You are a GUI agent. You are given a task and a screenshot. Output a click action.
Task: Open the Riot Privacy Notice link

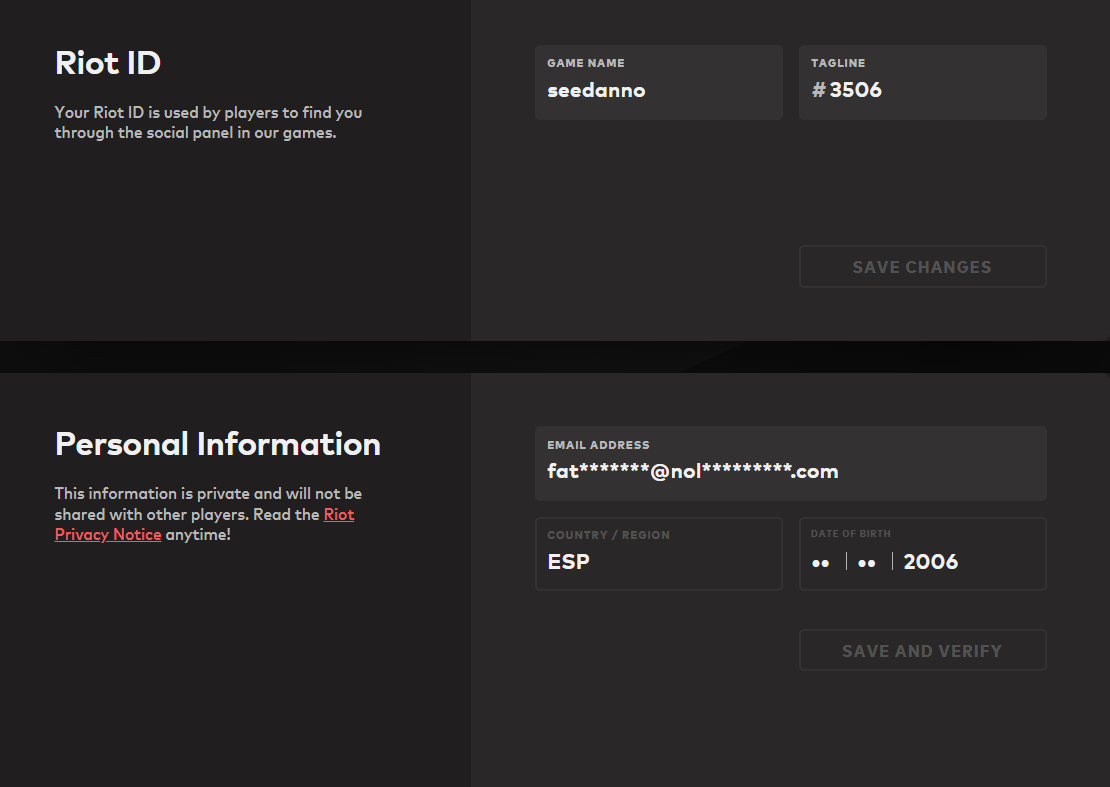click(205, 524)
